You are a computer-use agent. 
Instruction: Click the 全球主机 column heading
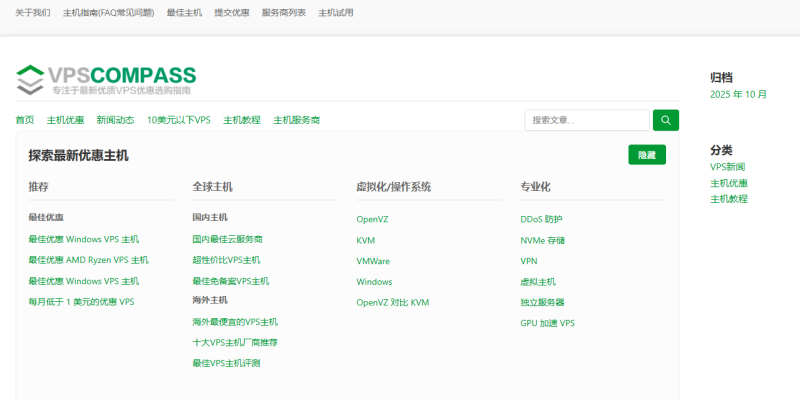[212, 187]
